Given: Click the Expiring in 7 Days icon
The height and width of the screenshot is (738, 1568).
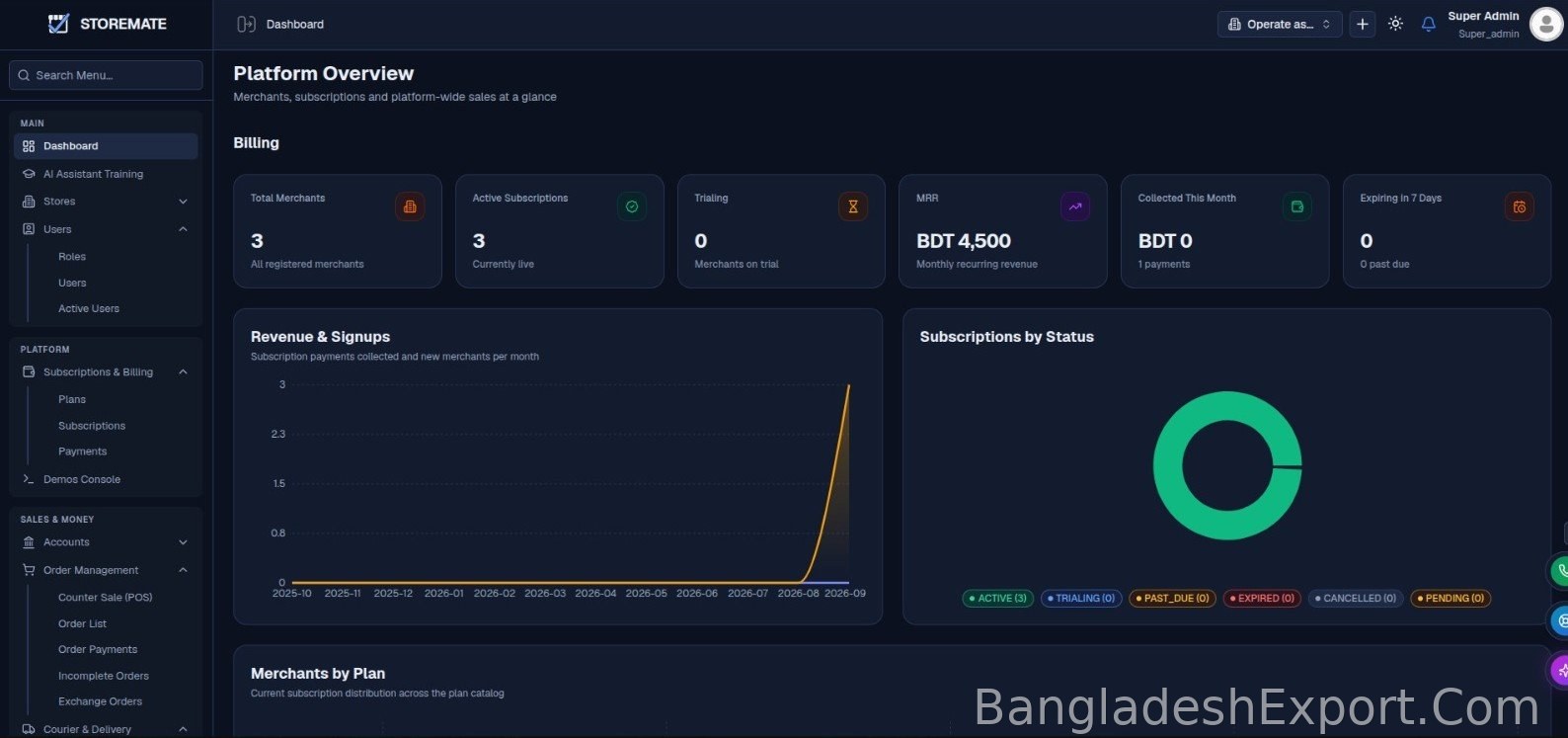Looking at the screenshot, I should pos(1520,206).
